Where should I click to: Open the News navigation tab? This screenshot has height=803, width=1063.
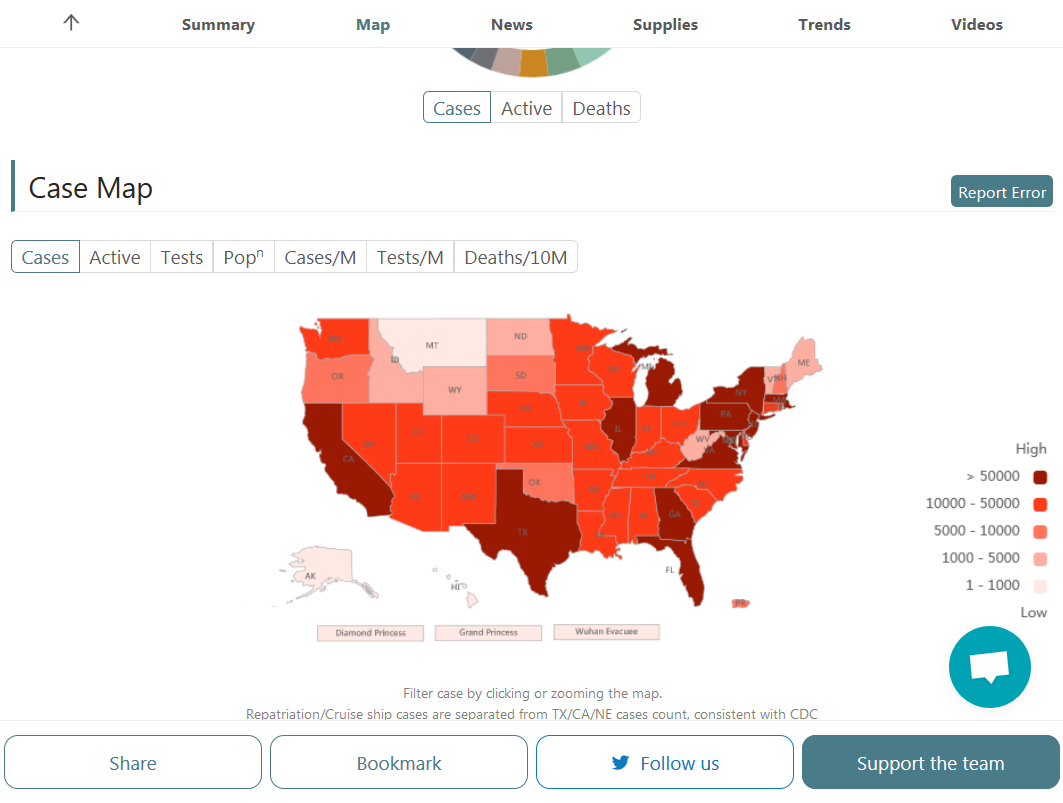pyautogui.click(x=512, y=24)
